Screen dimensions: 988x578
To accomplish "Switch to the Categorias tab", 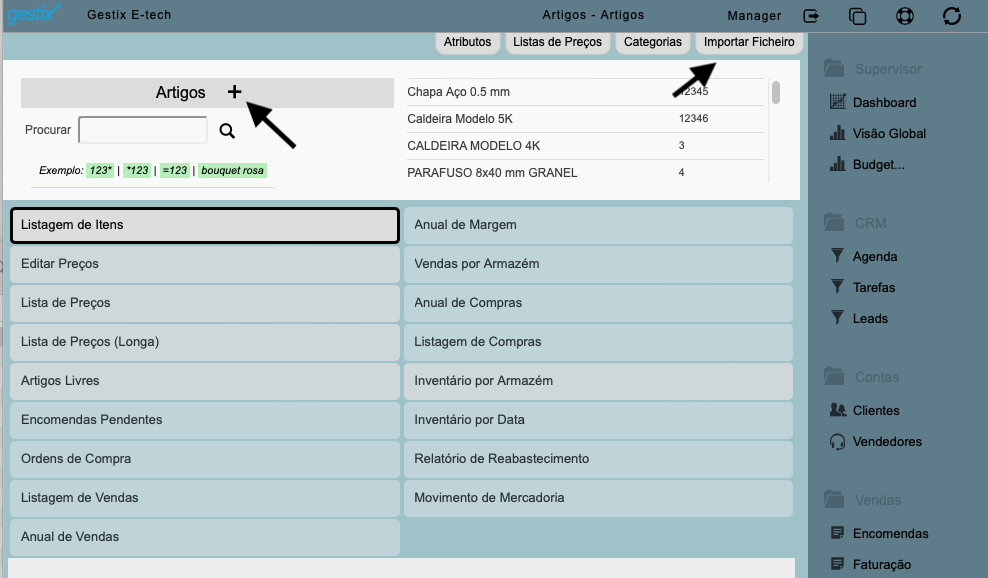I will [x=652, y=42].
